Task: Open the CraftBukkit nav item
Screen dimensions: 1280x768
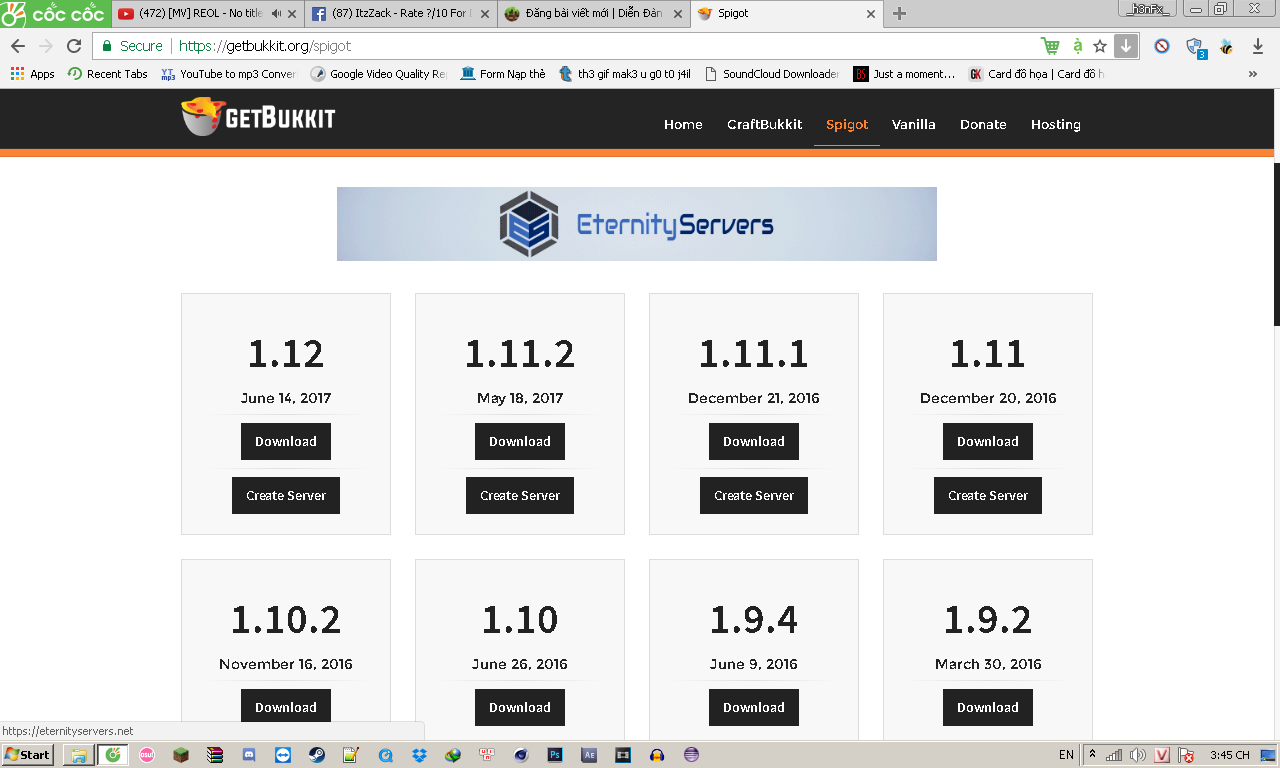Action: point(765,125)
